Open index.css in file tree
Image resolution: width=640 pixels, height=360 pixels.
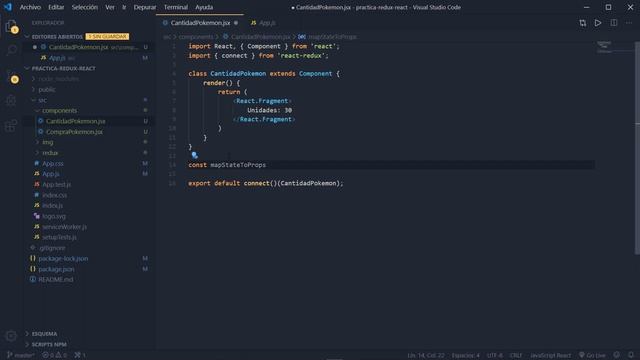[55, 195]
